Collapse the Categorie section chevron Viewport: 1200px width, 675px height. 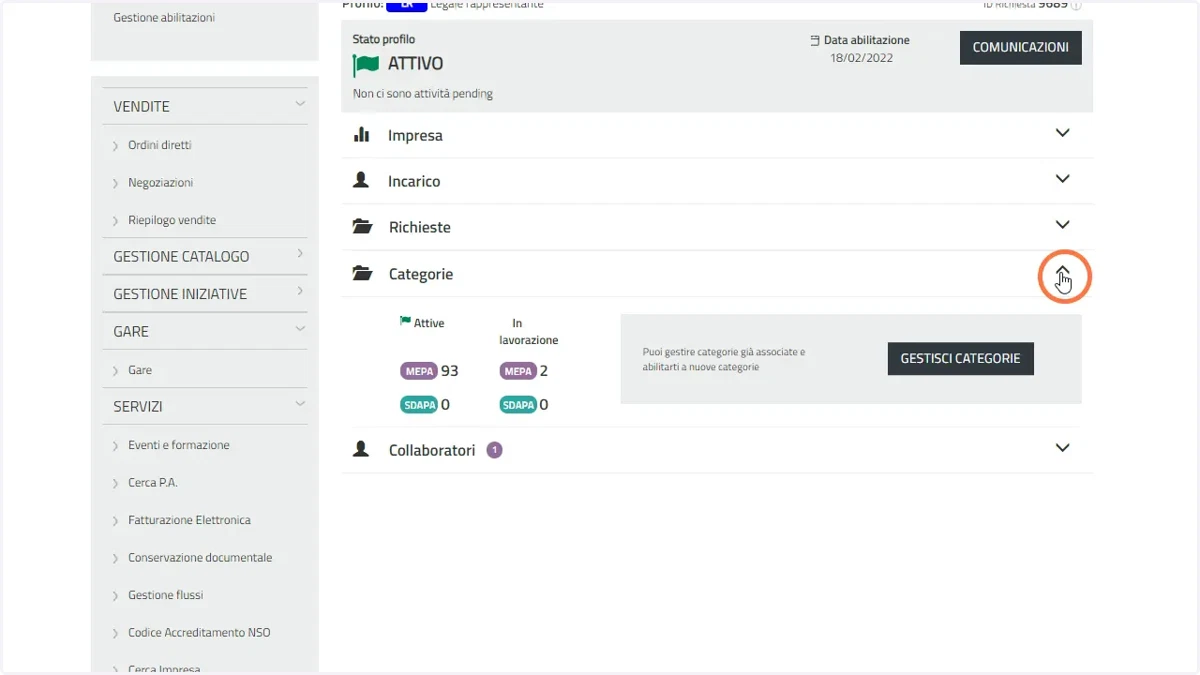coord(1063,272)
